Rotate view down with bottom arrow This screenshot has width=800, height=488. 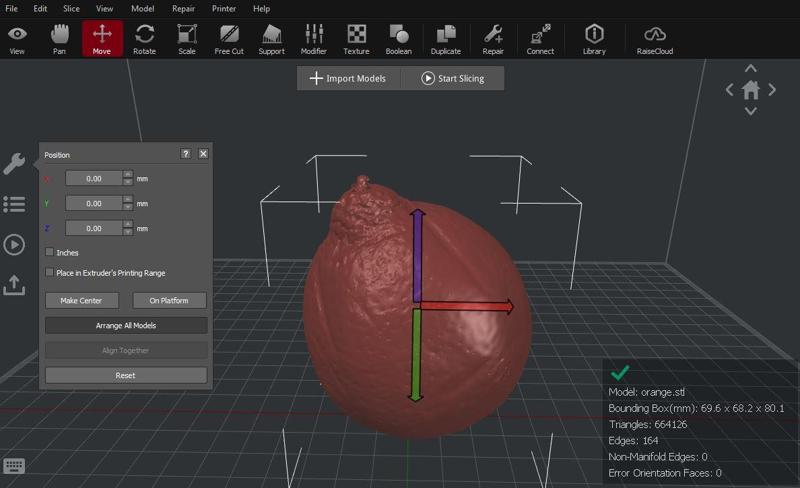[751, 111]
